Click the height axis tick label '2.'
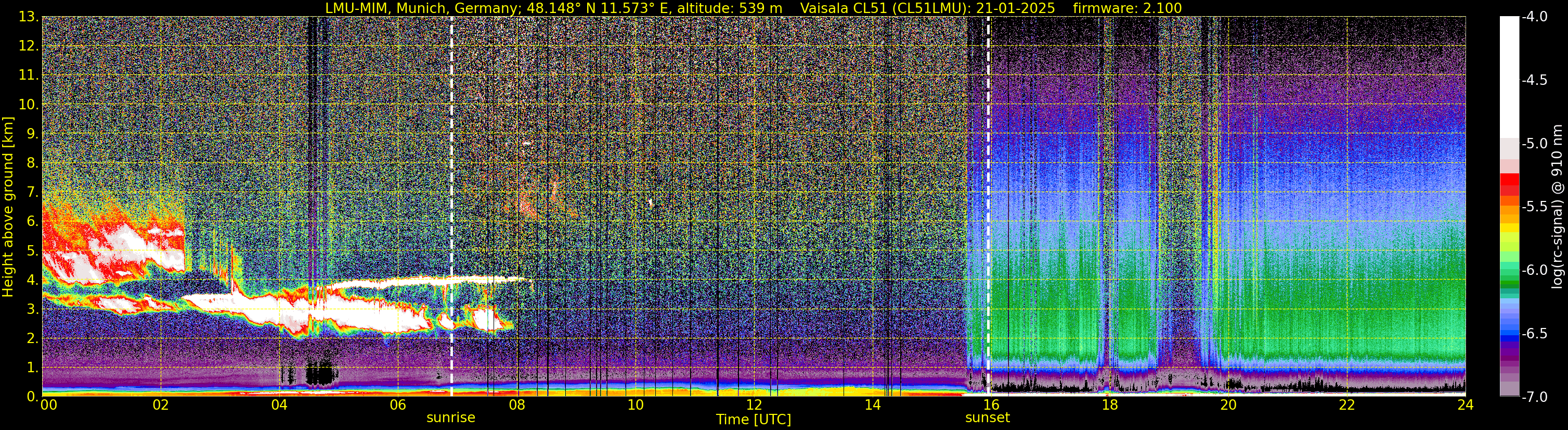Viewport: 1568px width, 430px height. [x=33, y=339]
